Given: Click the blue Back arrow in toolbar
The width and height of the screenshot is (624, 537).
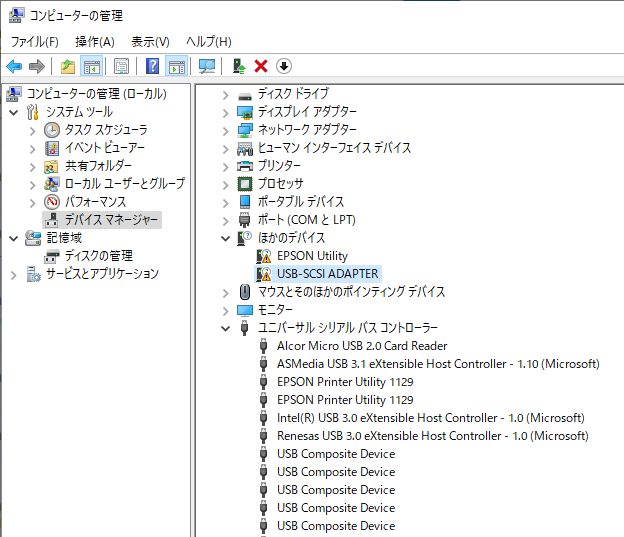Looking at the screenshot, I should 14,66.
